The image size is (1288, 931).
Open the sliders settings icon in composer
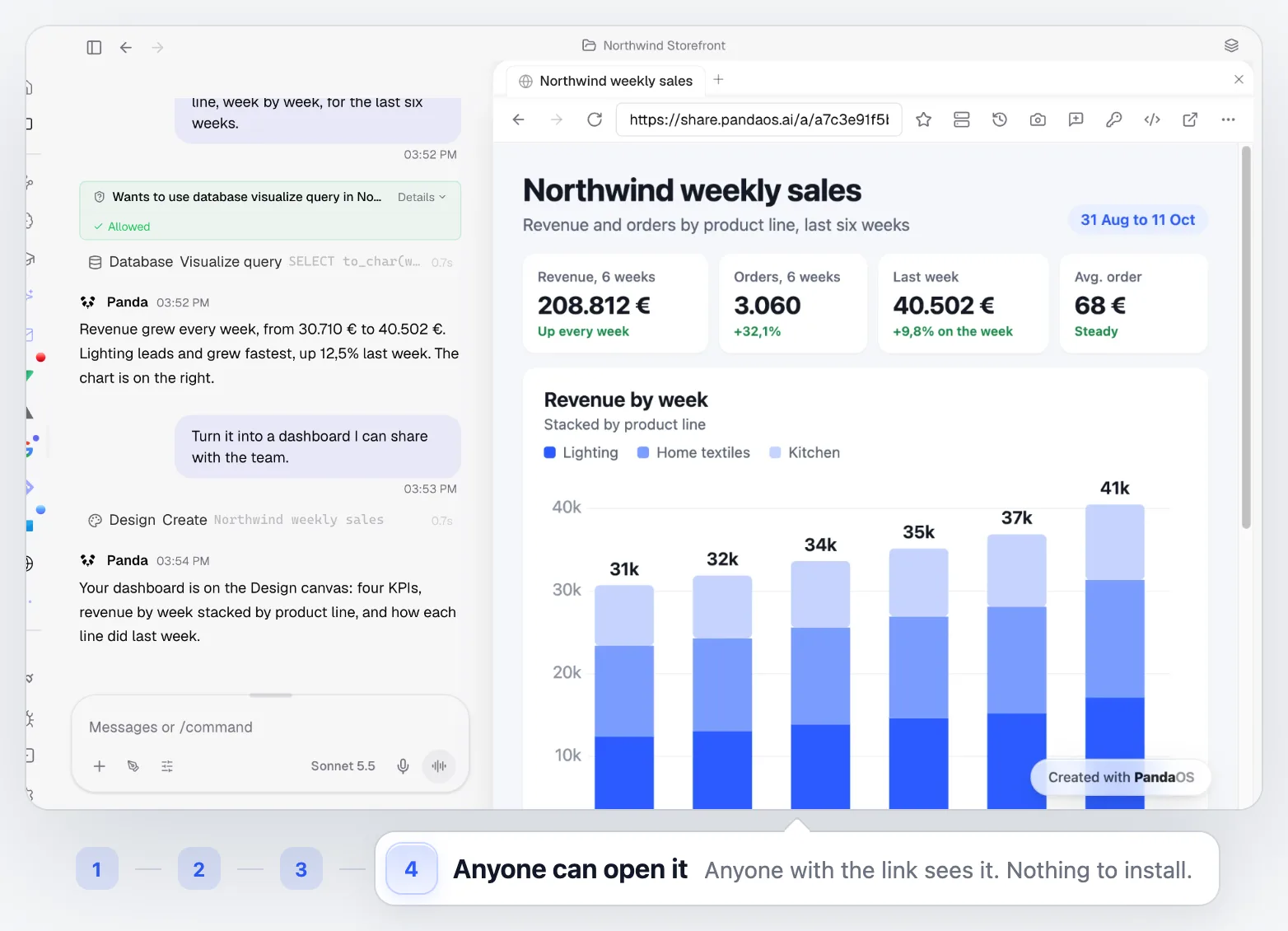(167, 766)
